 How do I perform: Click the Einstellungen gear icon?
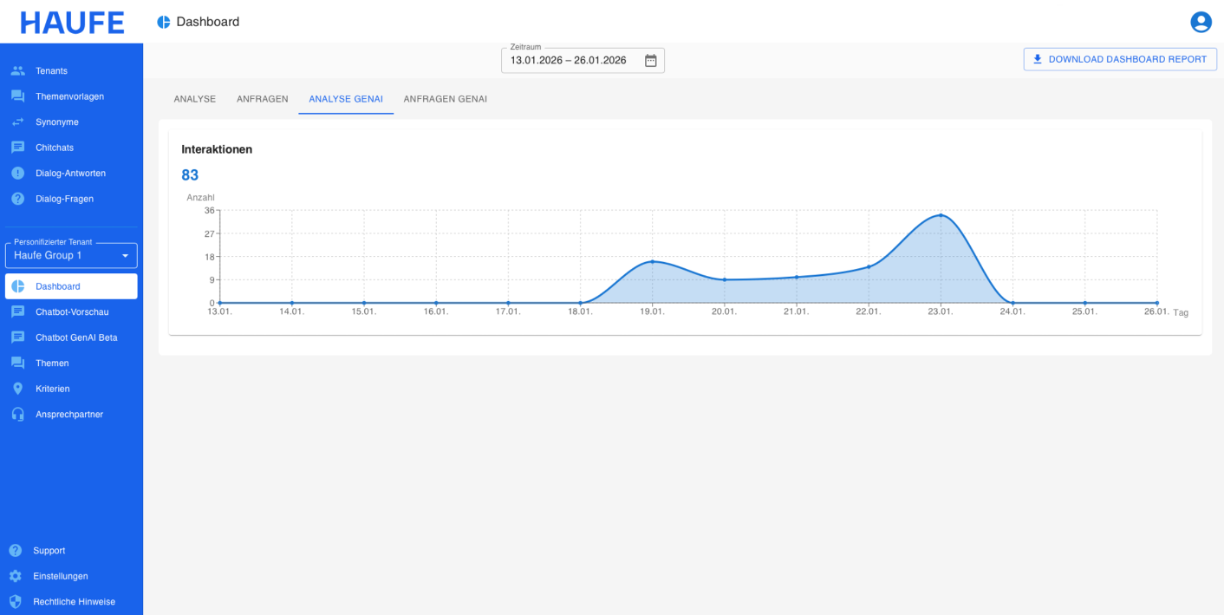(15, 576)
